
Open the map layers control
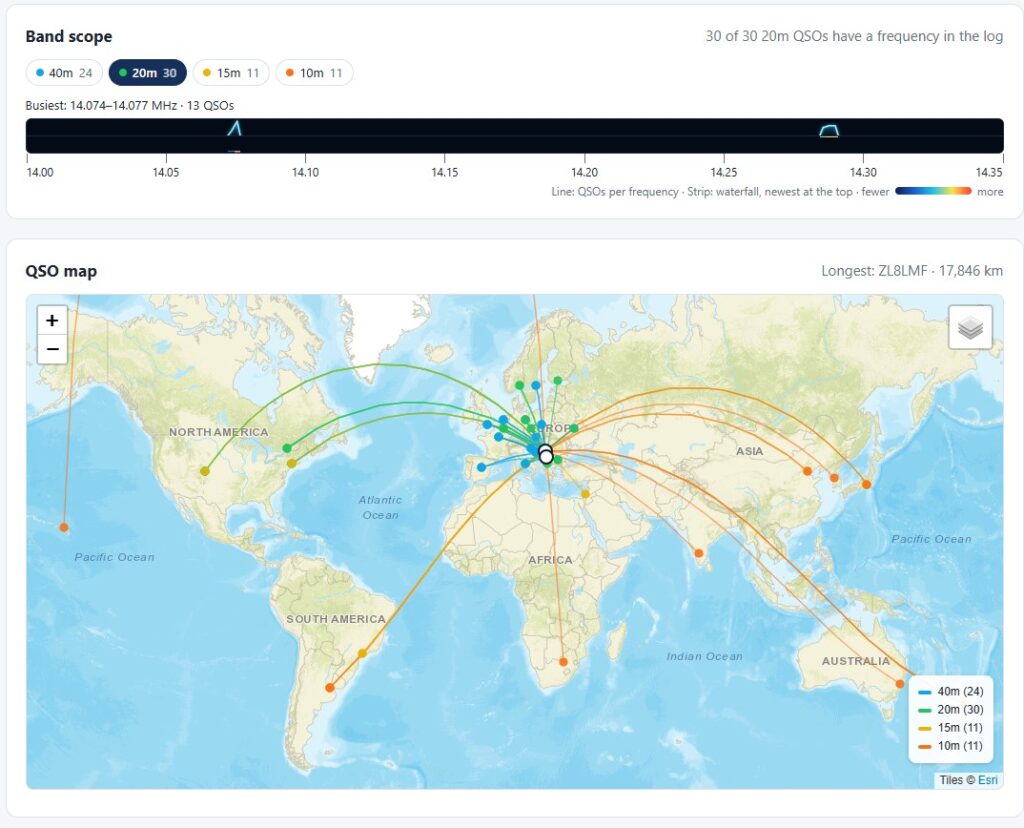[970, 326]
